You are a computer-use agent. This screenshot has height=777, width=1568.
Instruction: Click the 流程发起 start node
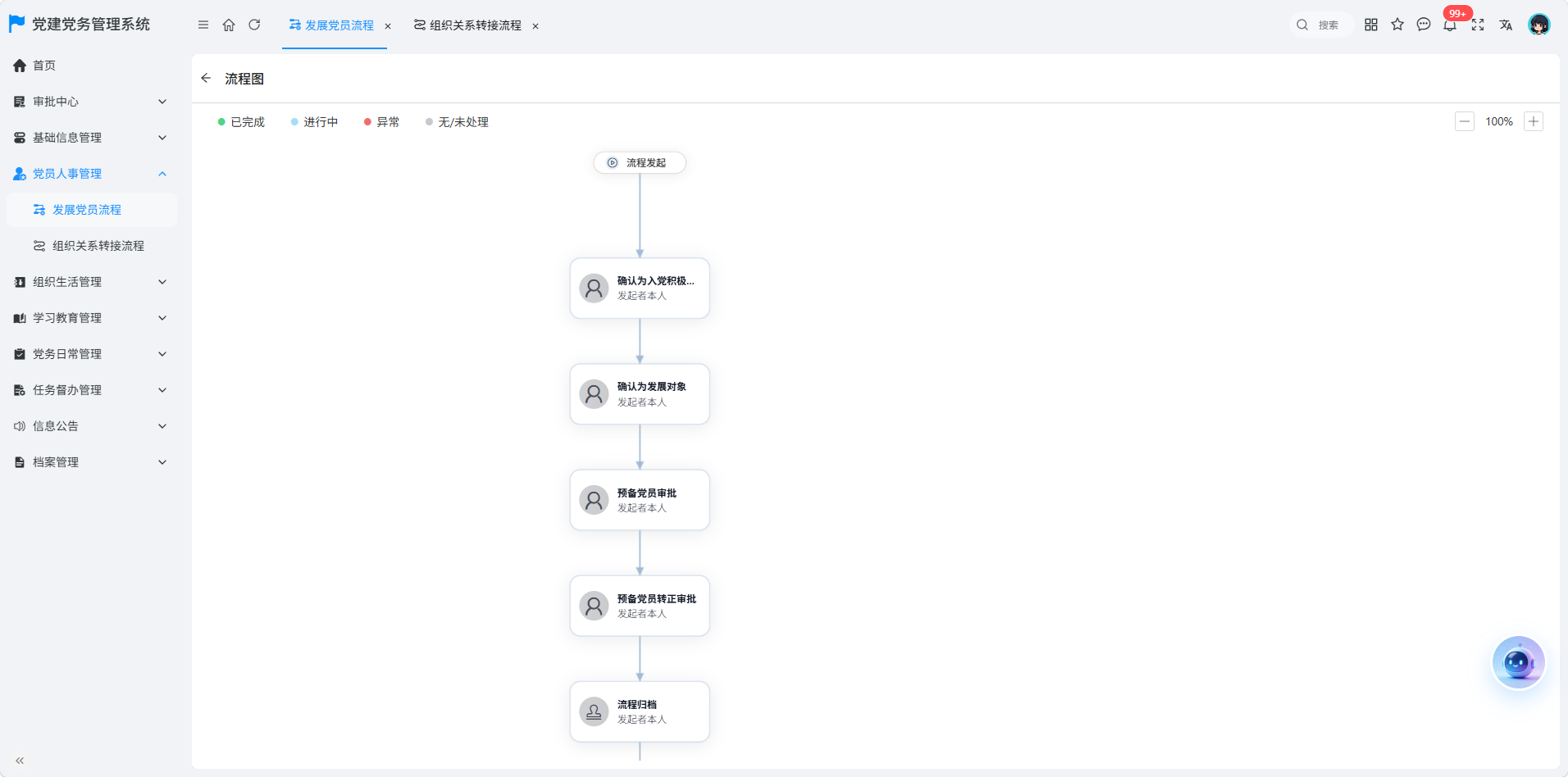tap(640, 162)
